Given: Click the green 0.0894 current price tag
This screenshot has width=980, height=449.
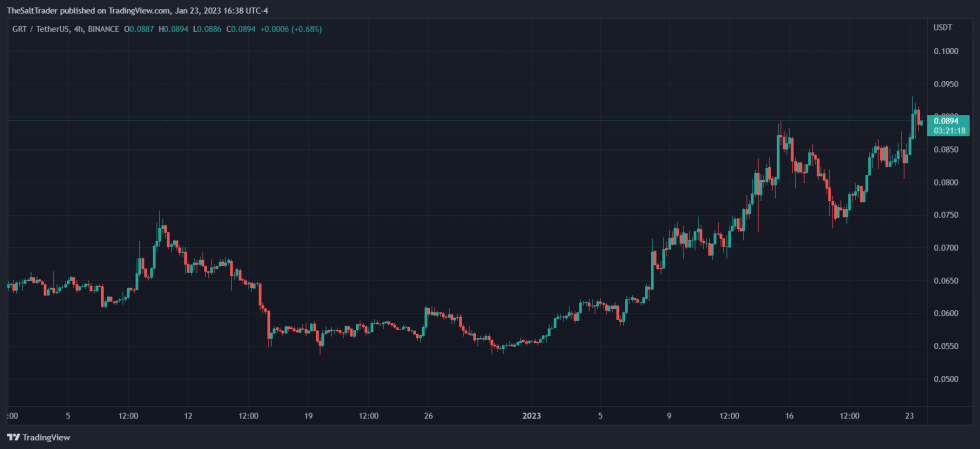Looking at the screenshot, I should point(947,121).
